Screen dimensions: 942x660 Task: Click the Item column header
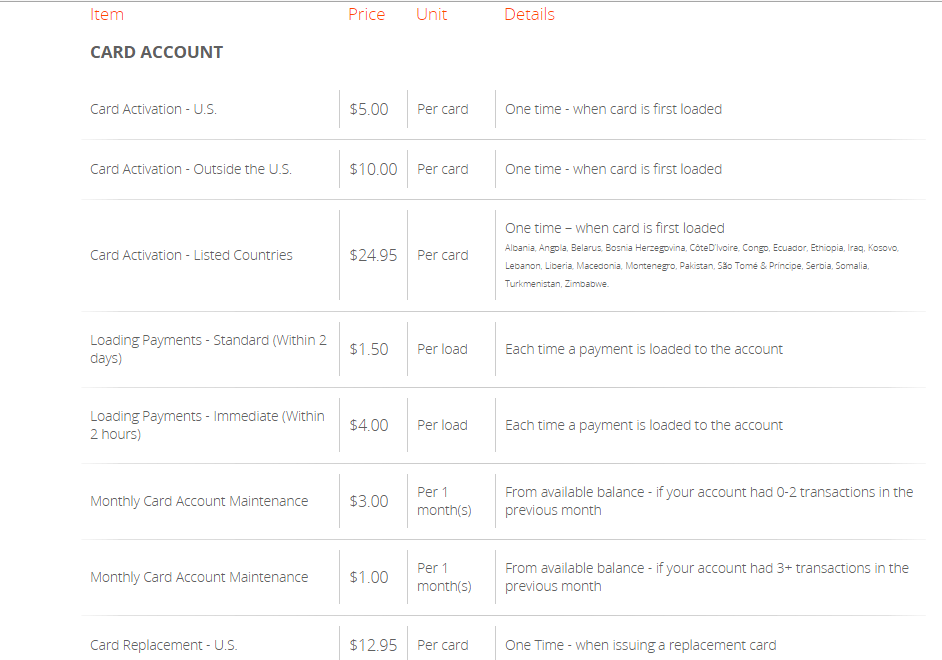pyautogui.click(x=107, y=14)
